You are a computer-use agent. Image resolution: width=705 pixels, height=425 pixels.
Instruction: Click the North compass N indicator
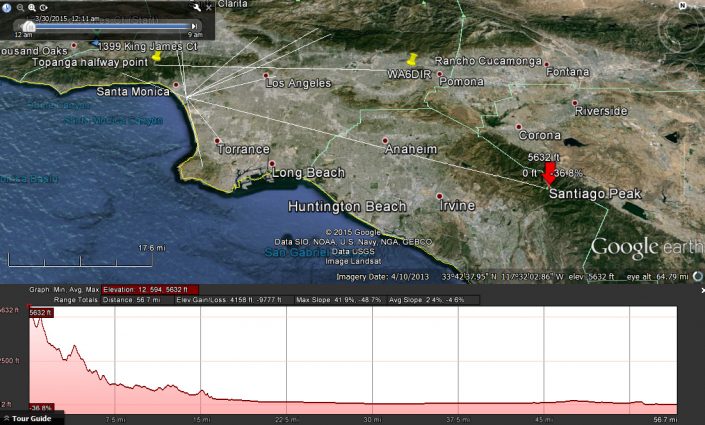[683, 5]
